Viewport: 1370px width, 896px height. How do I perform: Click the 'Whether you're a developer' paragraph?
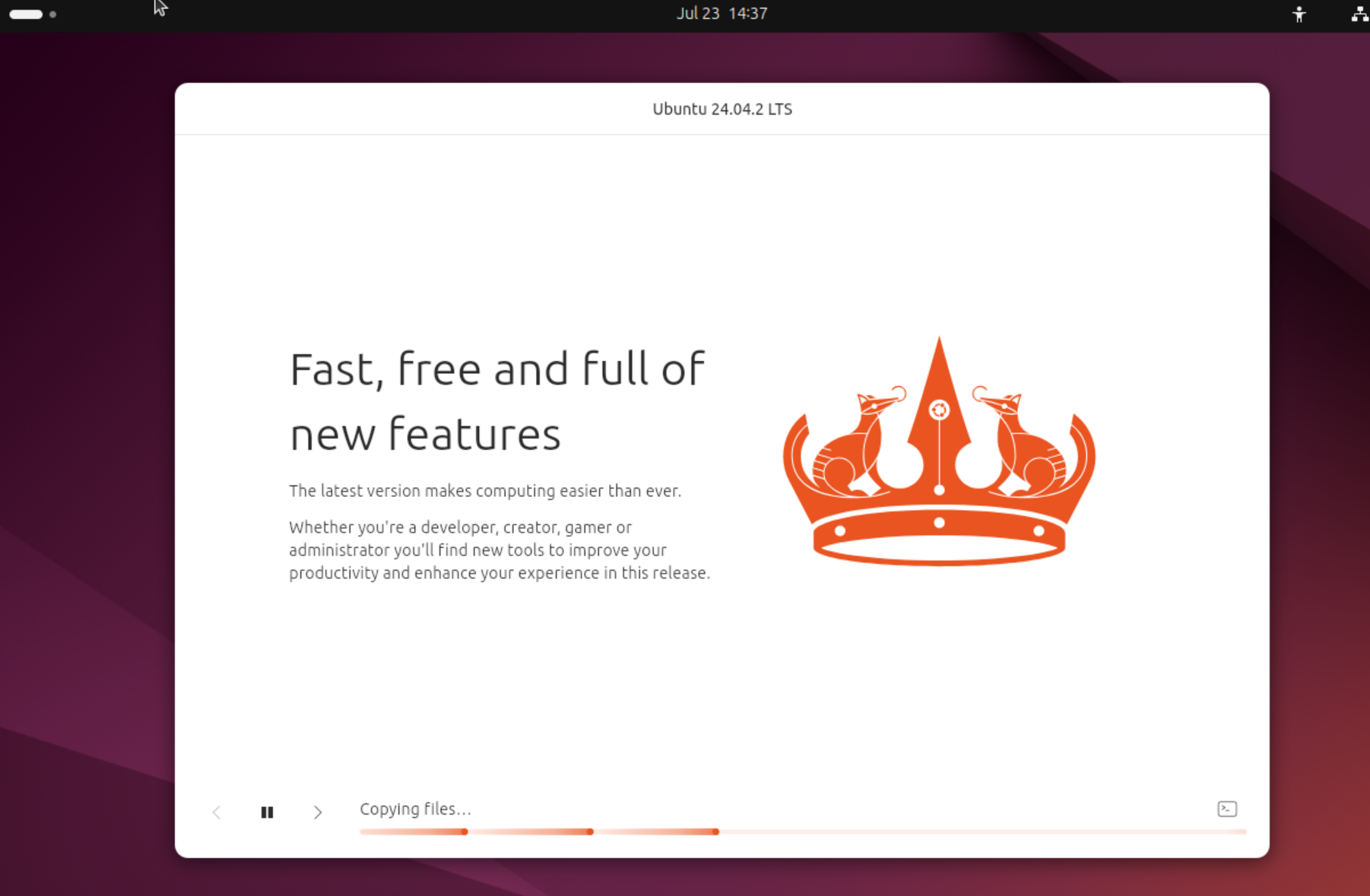click(x=499, y=550)
